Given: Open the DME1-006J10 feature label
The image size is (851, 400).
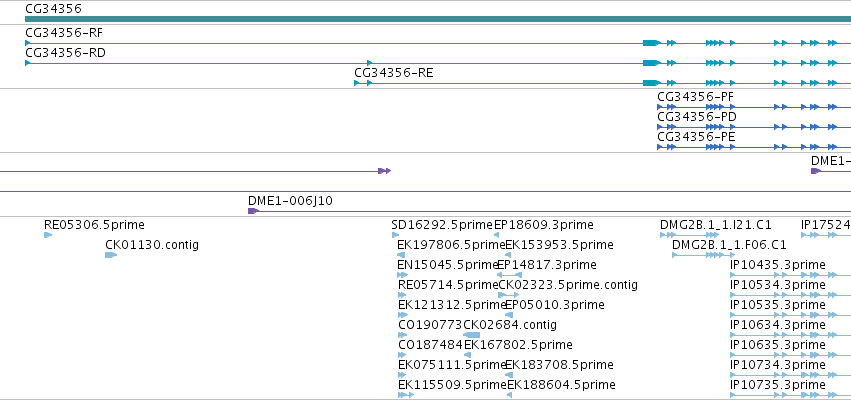Looking at the screenshot, I should (x=290, y=201).
